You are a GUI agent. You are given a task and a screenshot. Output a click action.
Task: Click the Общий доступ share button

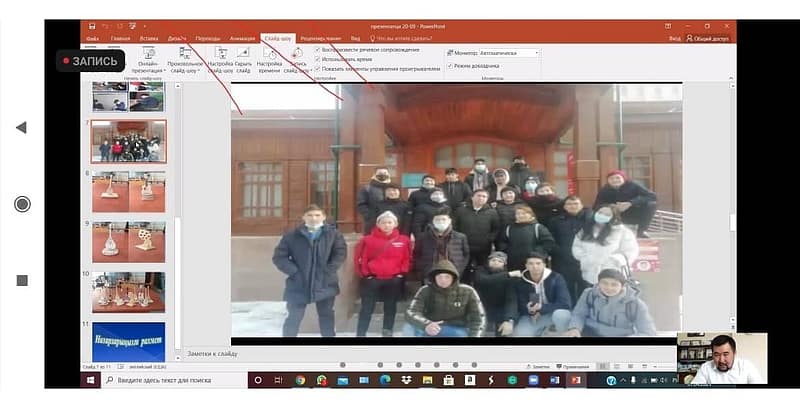[708, 39]
